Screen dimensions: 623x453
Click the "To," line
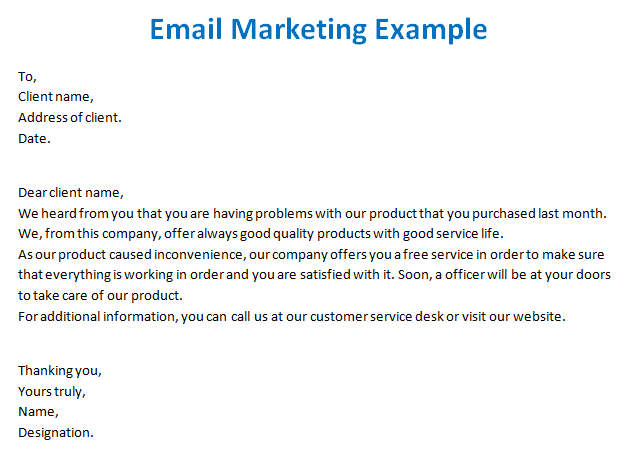[x=27, y=76]
